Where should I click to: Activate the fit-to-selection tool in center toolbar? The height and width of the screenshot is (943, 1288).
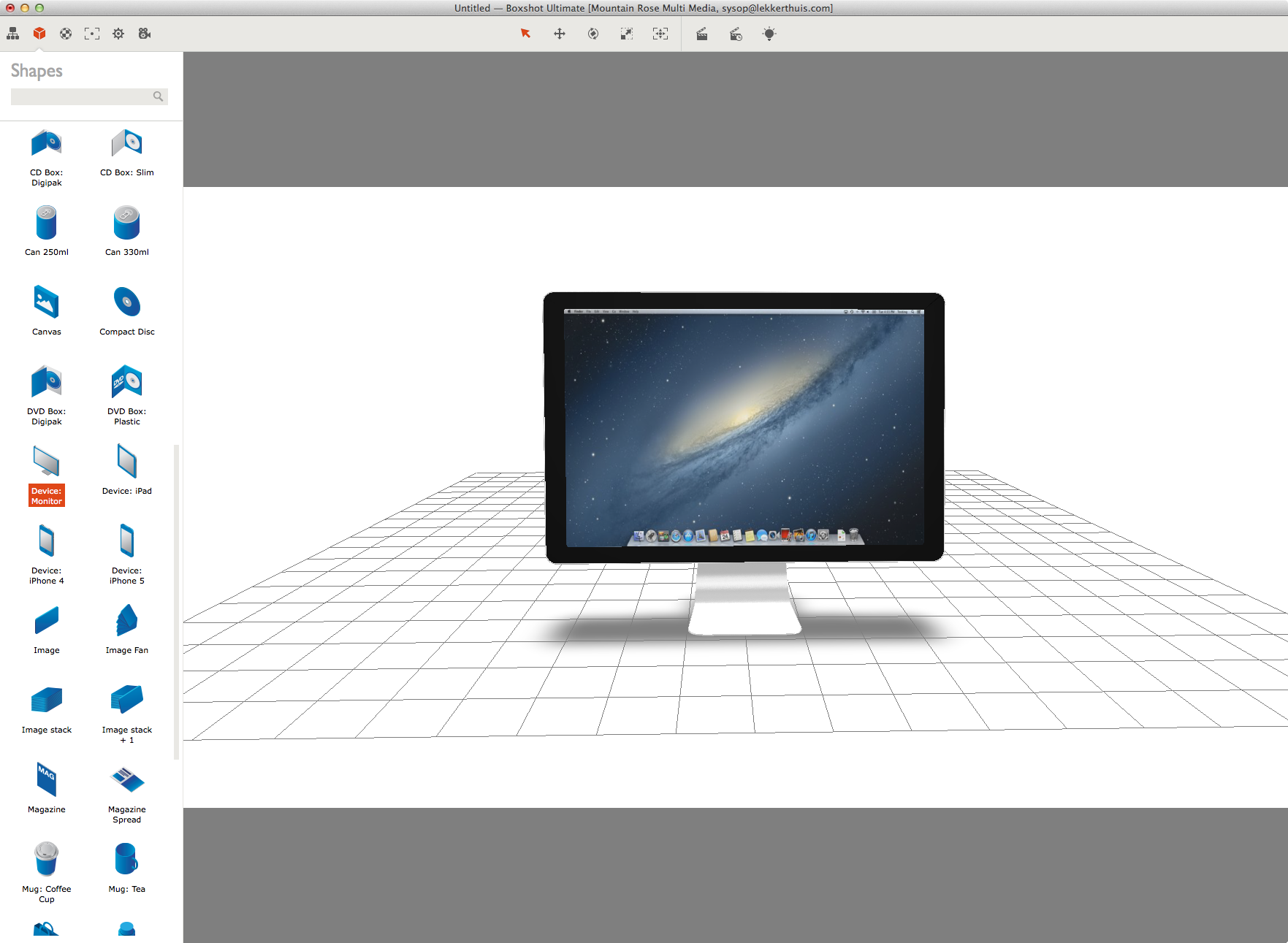pos(660,34)
